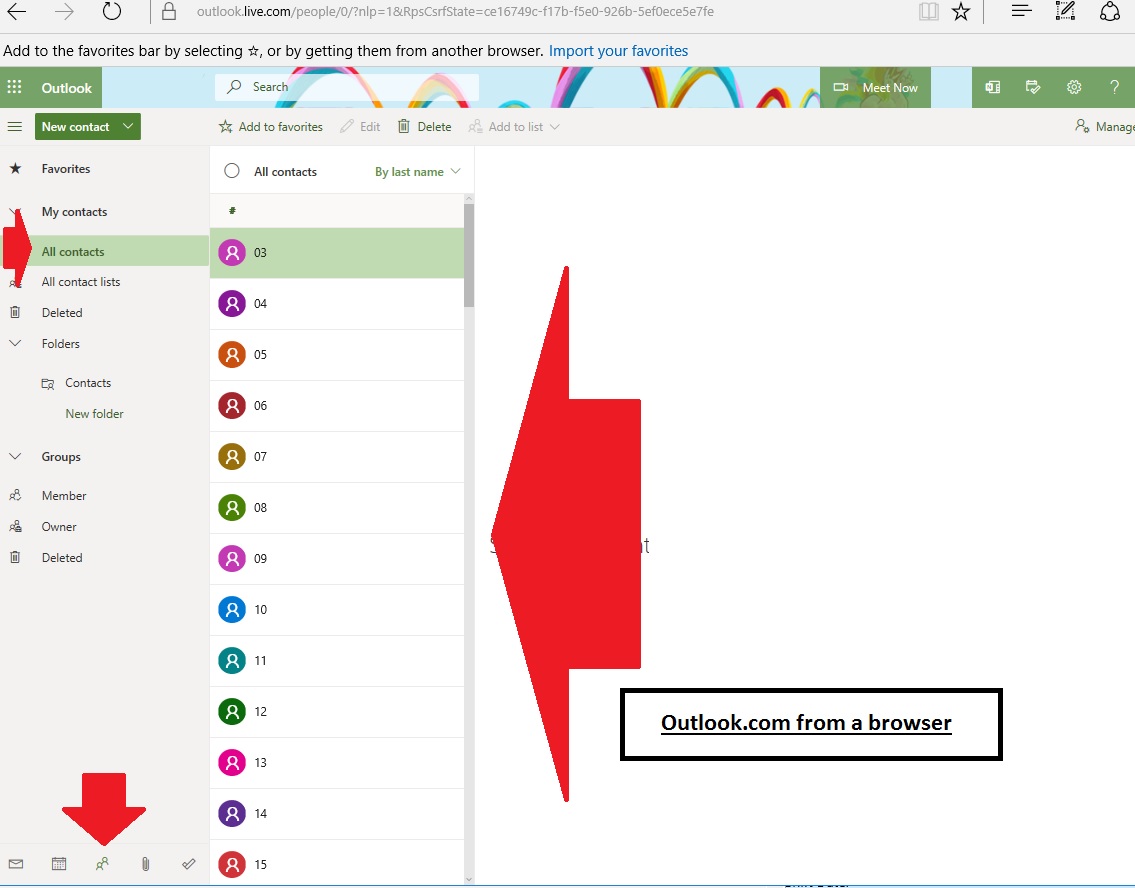Open Files via the paperclip icon

[145, 864]
